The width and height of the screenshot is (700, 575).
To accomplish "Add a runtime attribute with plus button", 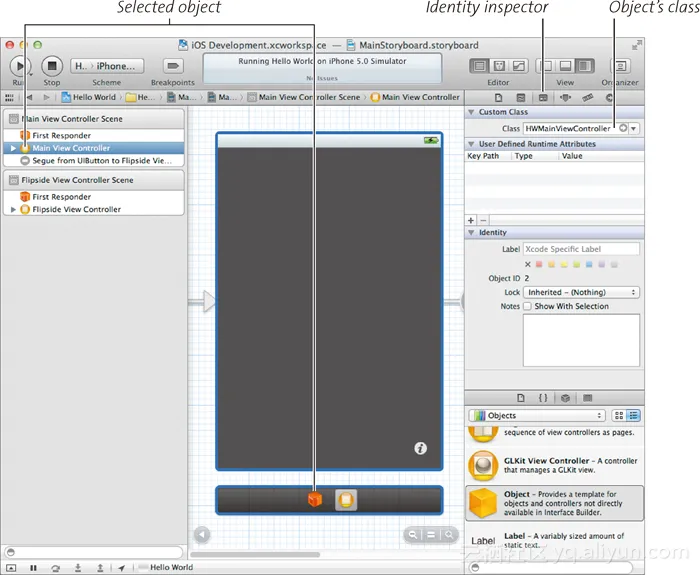I will click(x=471, y=220).
